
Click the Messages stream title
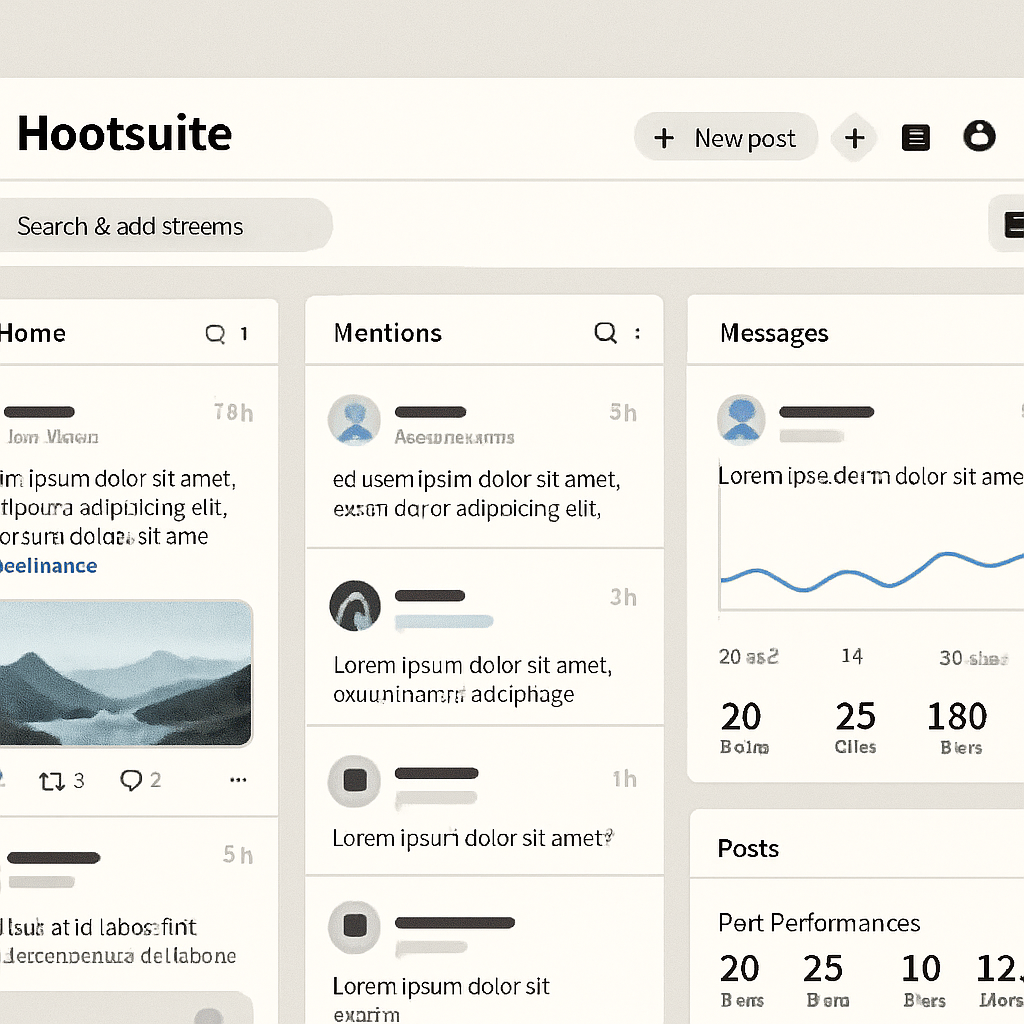pos(774,333)
